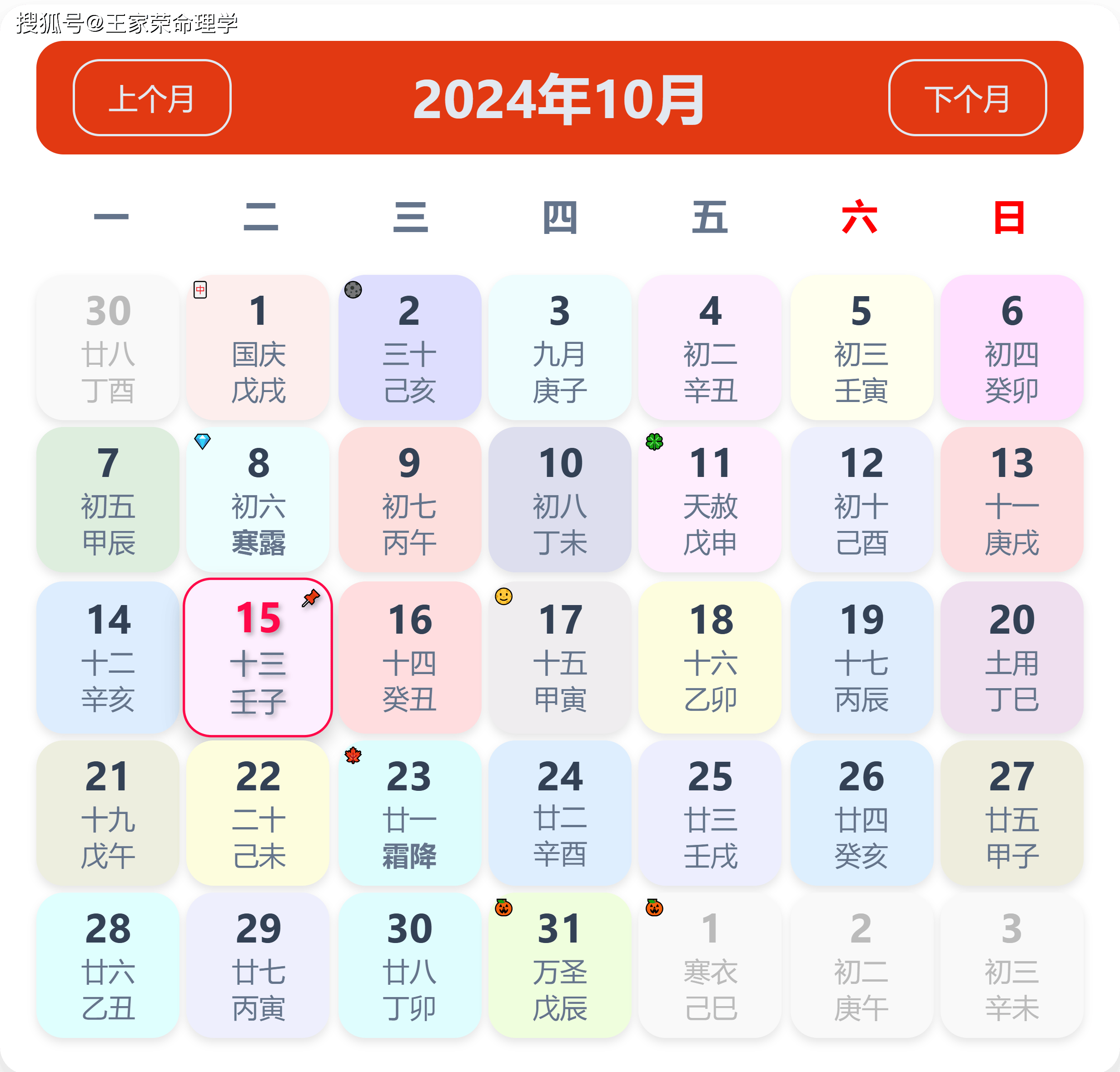Viewport: 1120px width, 1072px height.
Task: Select October 3 九月 庚子 cell
Action: point(560,347)
